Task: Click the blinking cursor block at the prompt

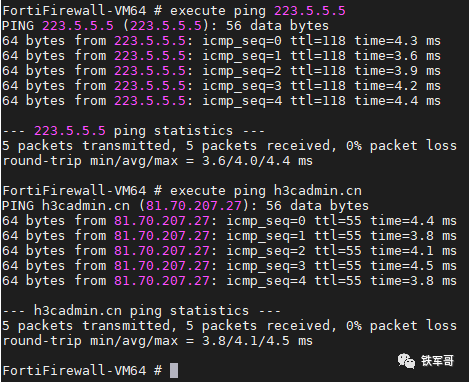Action: pyautogui.click(x=174, y=370)
